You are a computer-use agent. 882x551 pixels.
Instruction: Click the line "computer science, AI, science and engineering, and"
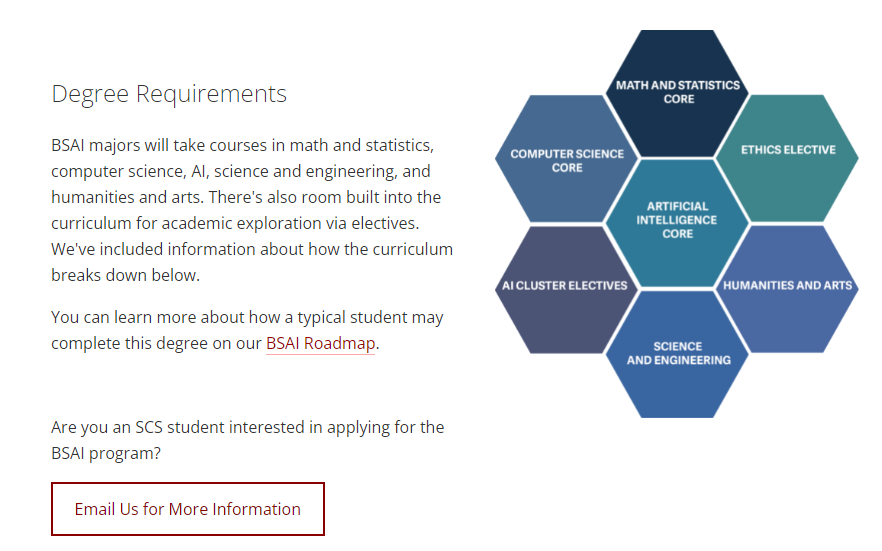(241, 171)
